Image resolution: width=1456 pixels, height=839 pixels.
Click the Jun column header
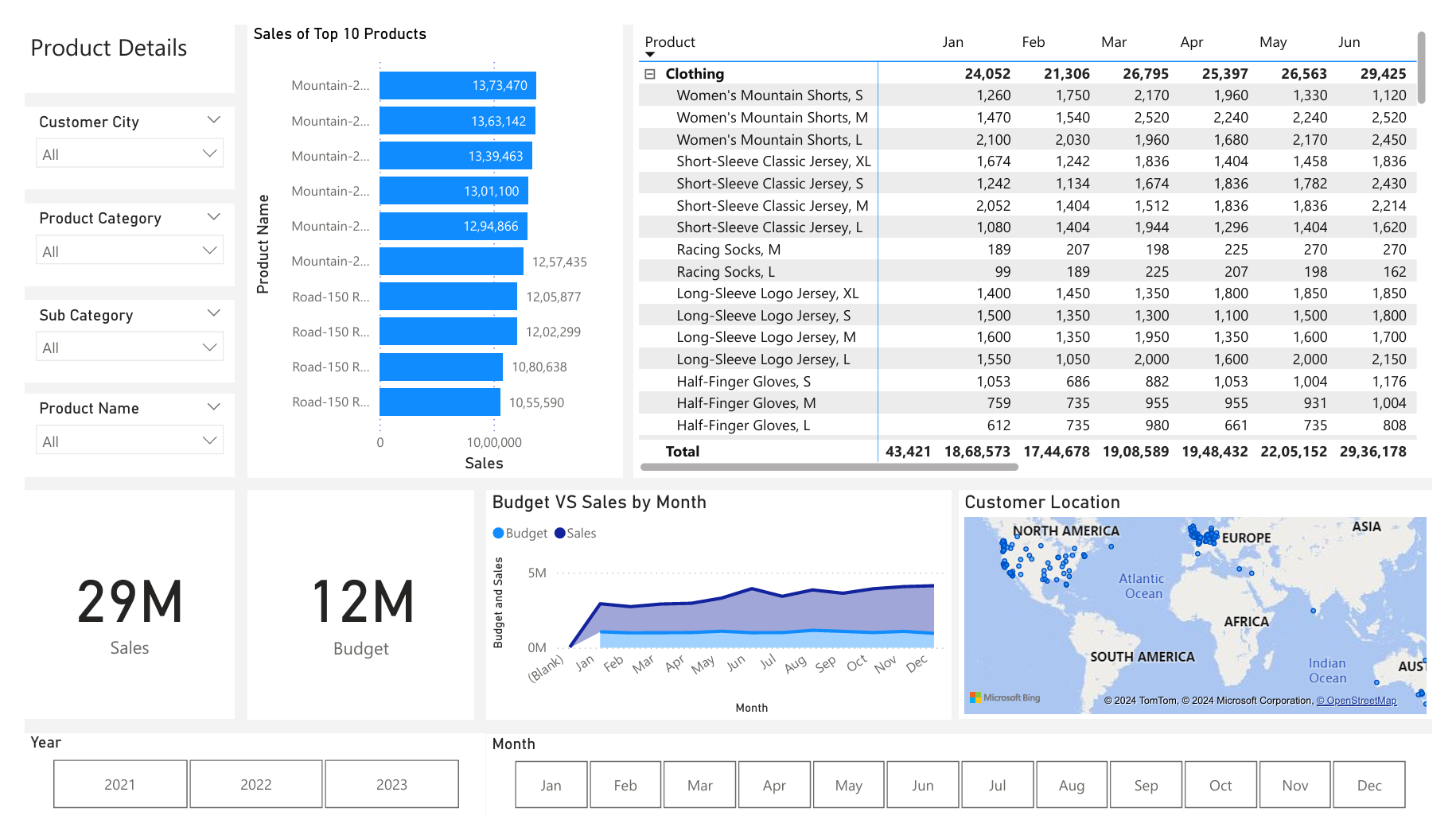pos(1349,42)
